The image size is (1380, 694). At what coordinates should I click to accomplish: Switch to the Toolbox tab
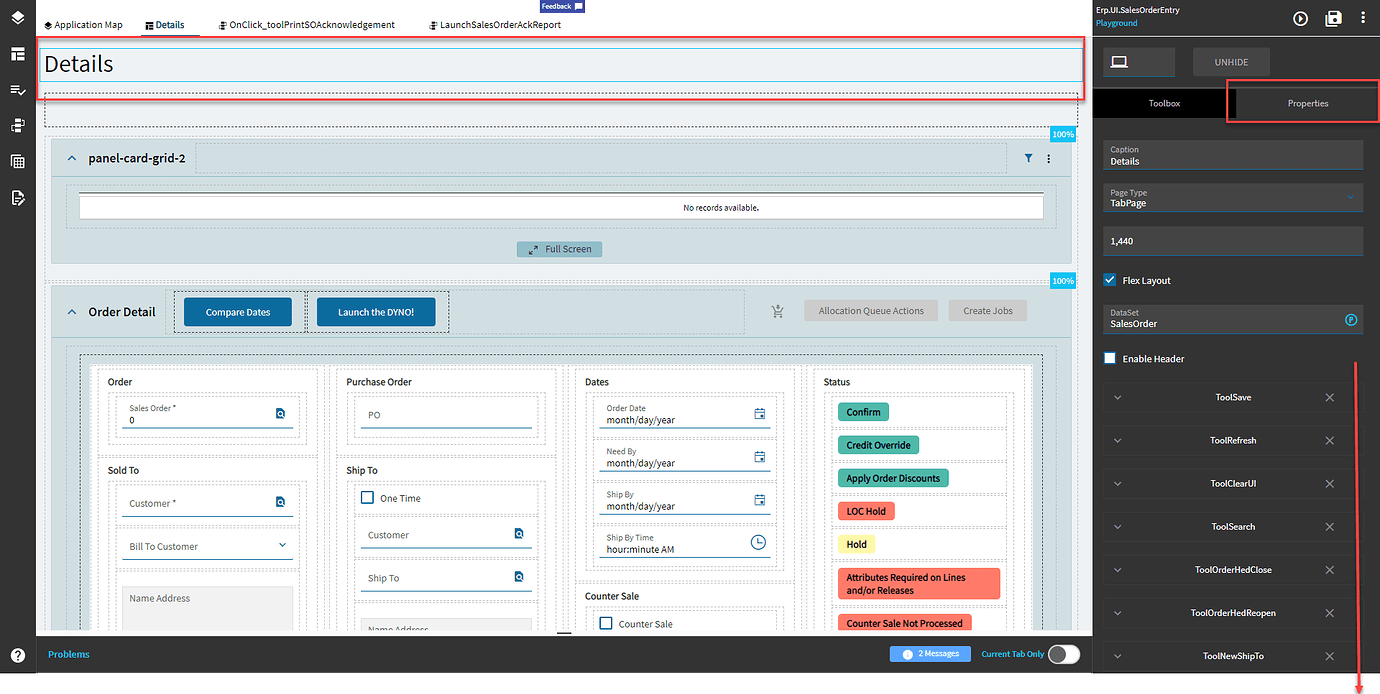tap(1163, 103)
